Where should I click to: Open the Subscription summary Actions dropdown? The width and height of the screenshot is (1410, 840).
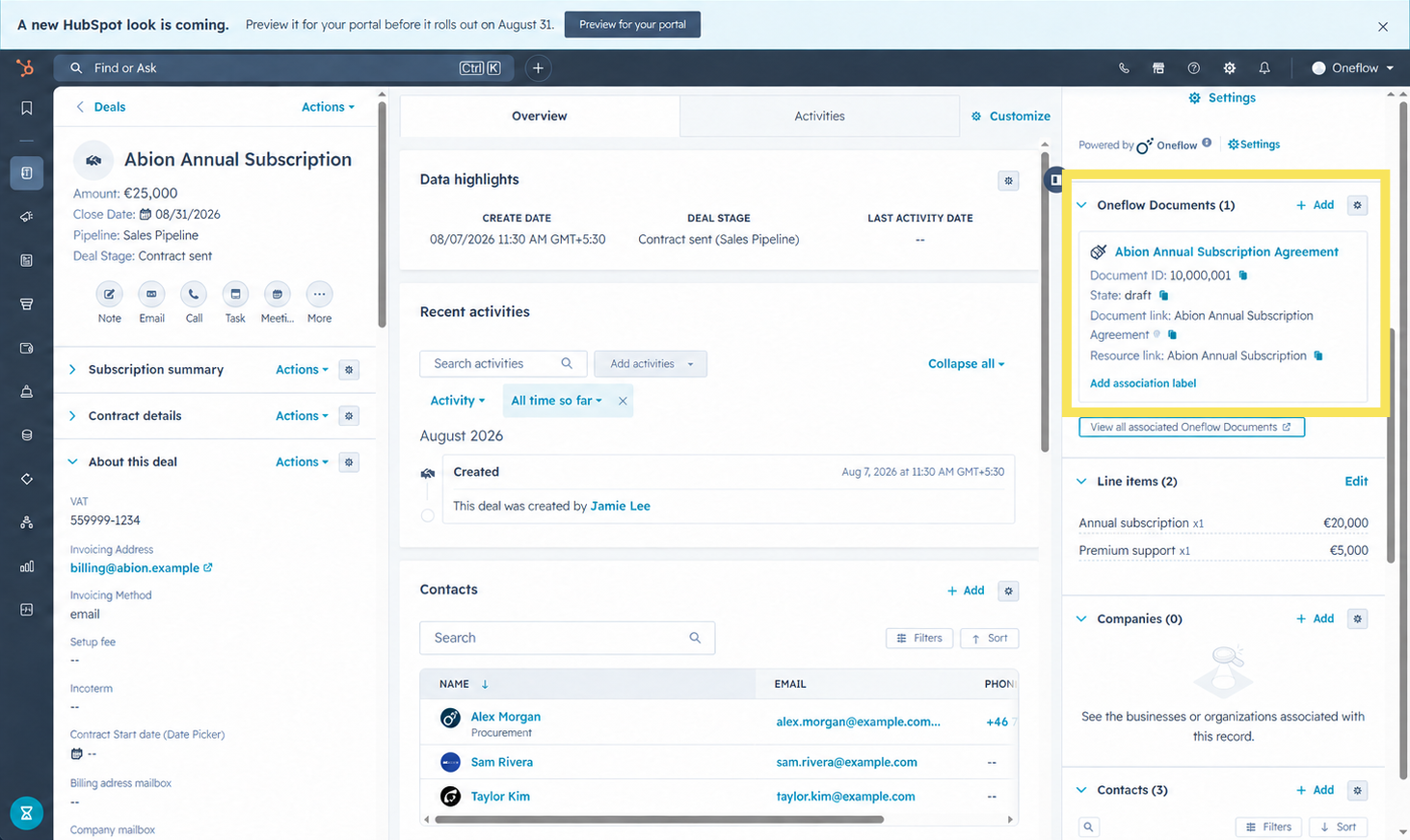302,370
